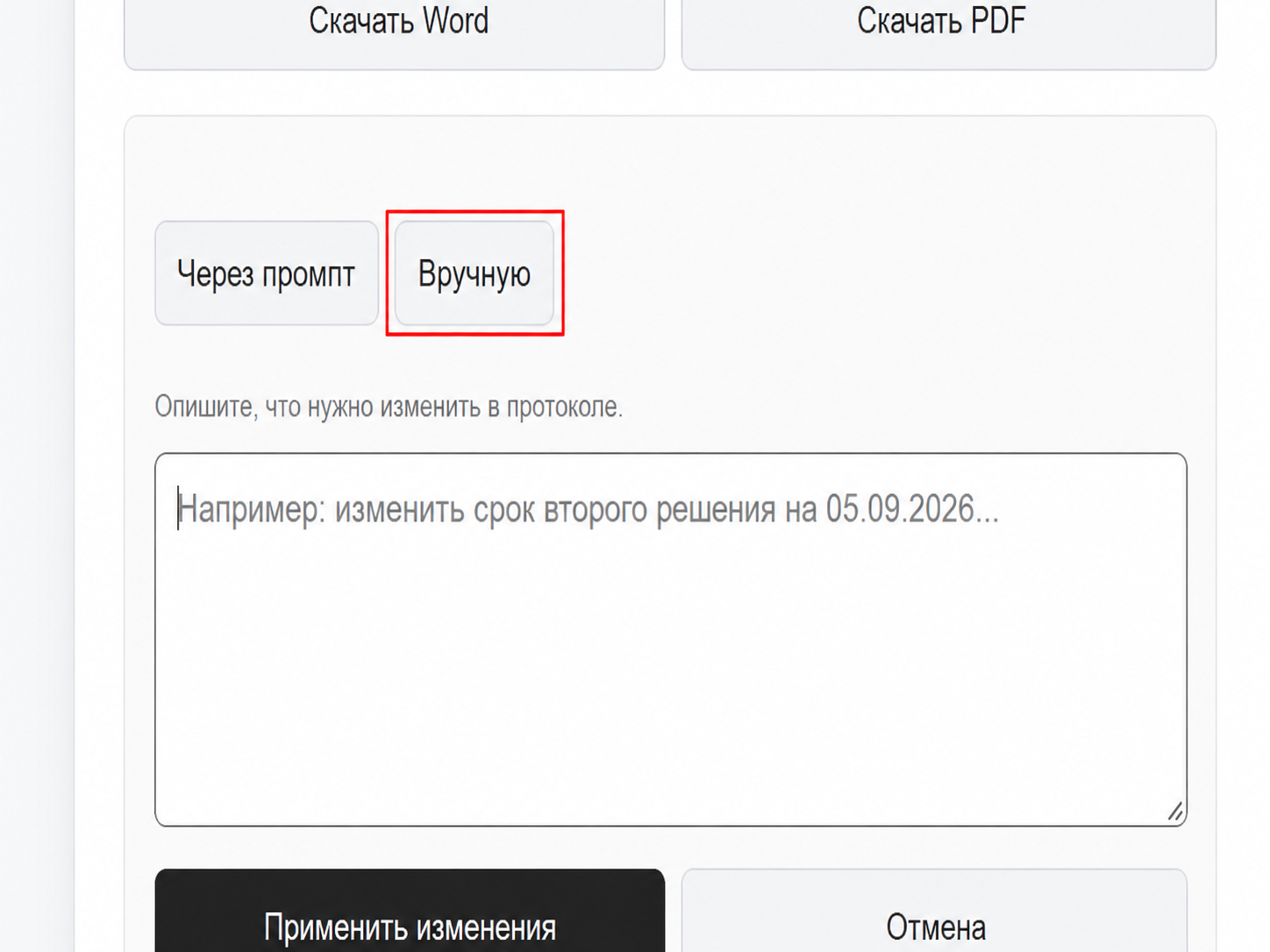1270x952 pixels.
Task: Click the text Опишите, что нужно изменить в протоколе
Action: click(x=389, y=407)
